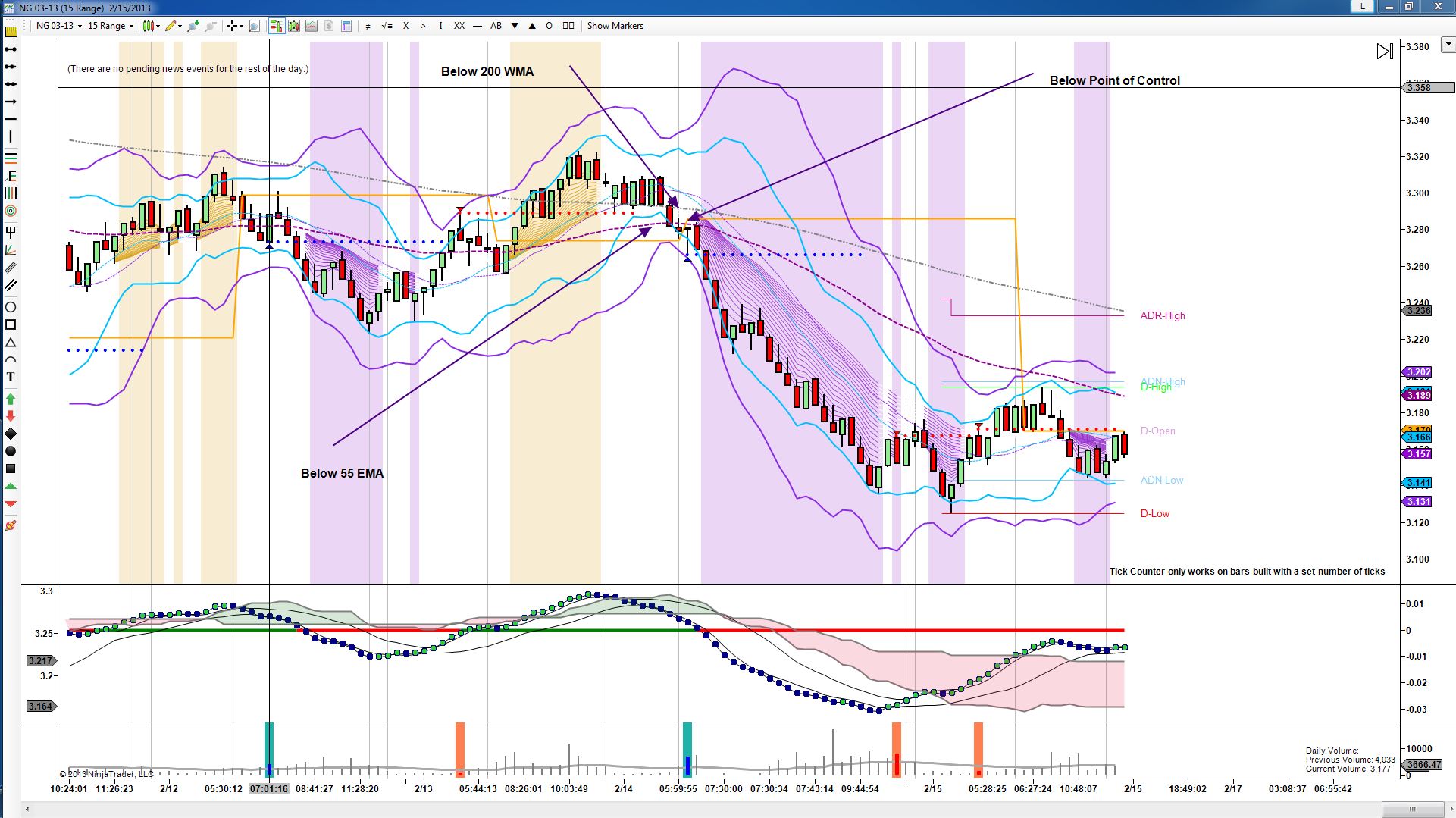
Task: Click the ADR-High level label
Action: (x=1163, y=315)
